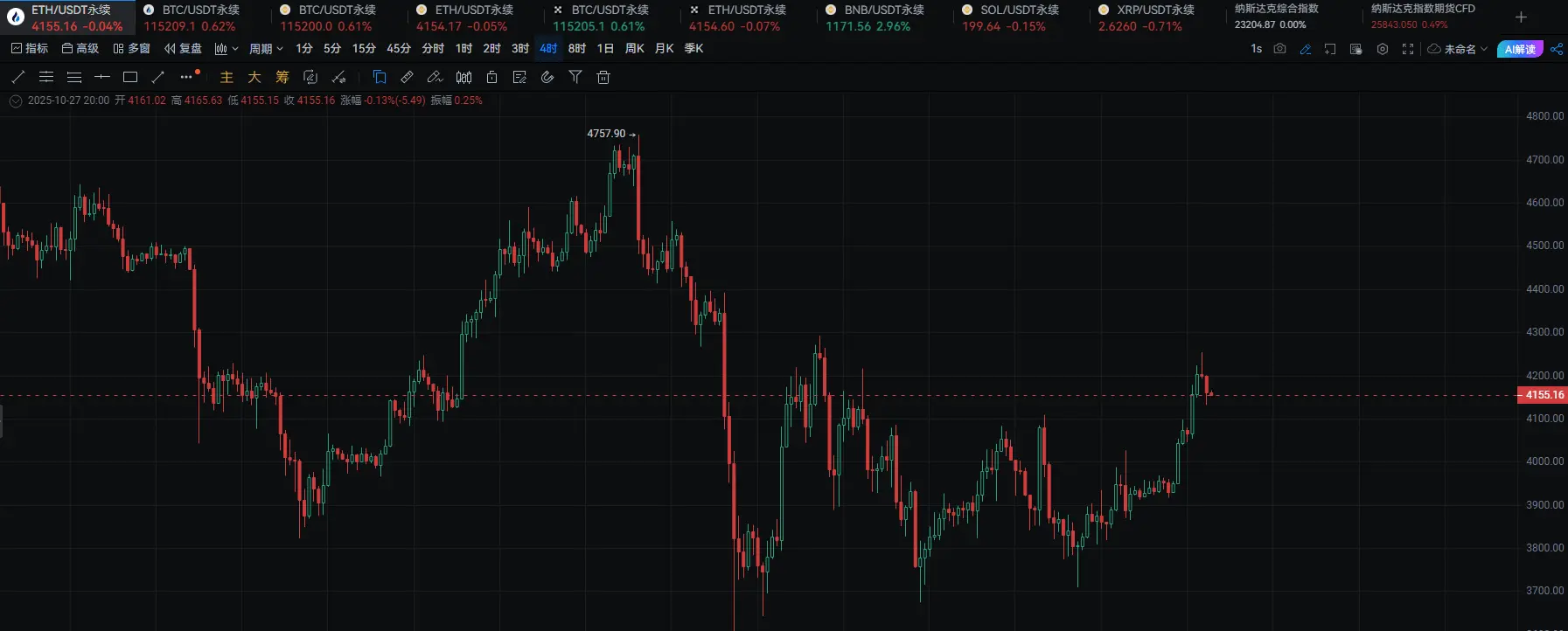Toggle the 1s refresh interval

pyautogui.click(x=1257, y=49)
